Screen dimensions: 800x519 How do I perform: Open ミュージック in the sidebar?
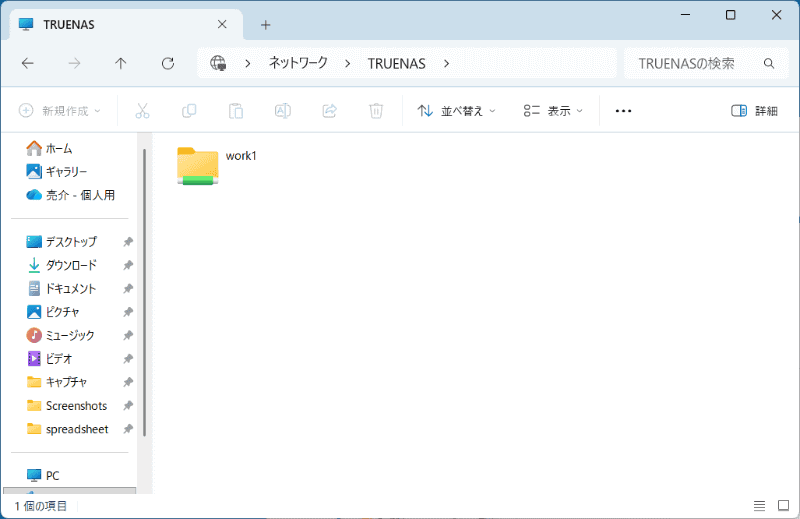(x=60, y=335)
